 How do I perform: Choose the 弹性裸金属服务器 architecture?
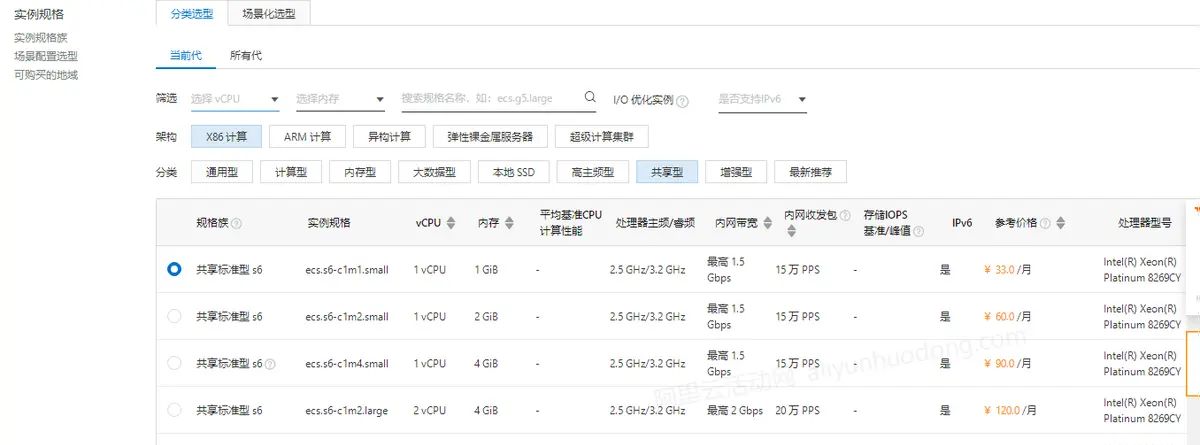coord(491,136)
